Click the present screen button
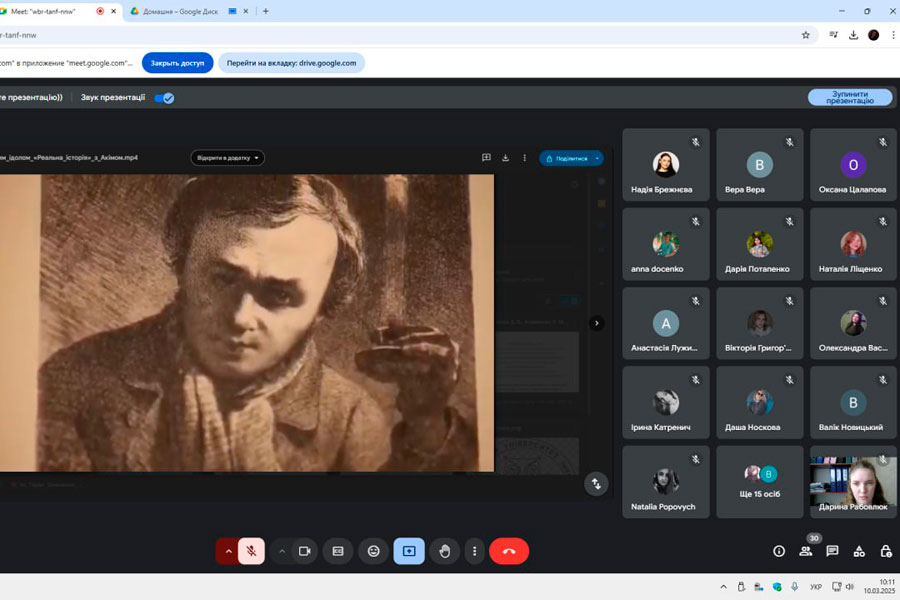900x600 pixels. click(x=409, y=551)
